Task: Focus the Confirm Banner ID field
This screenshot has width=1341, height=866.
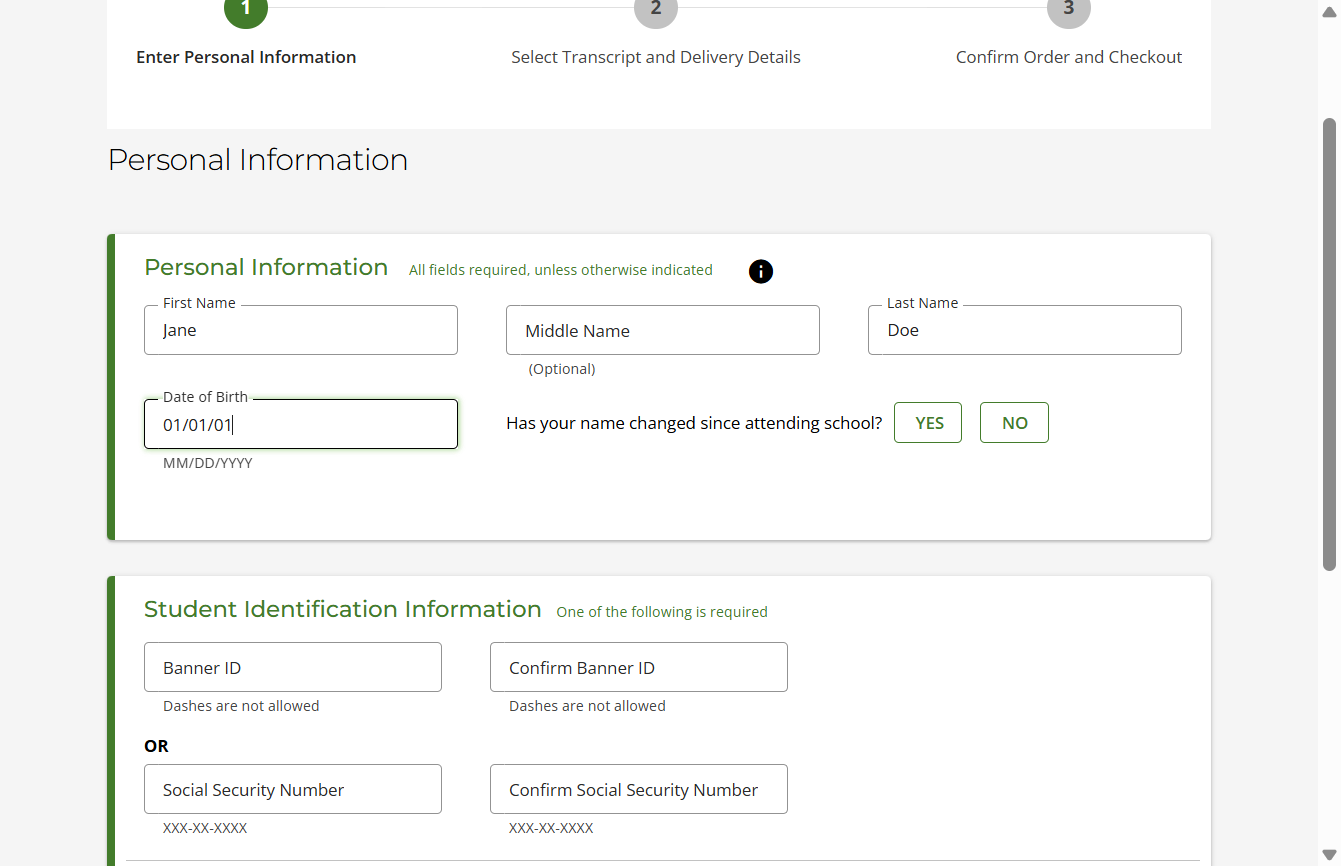Action: coord(639,667)
